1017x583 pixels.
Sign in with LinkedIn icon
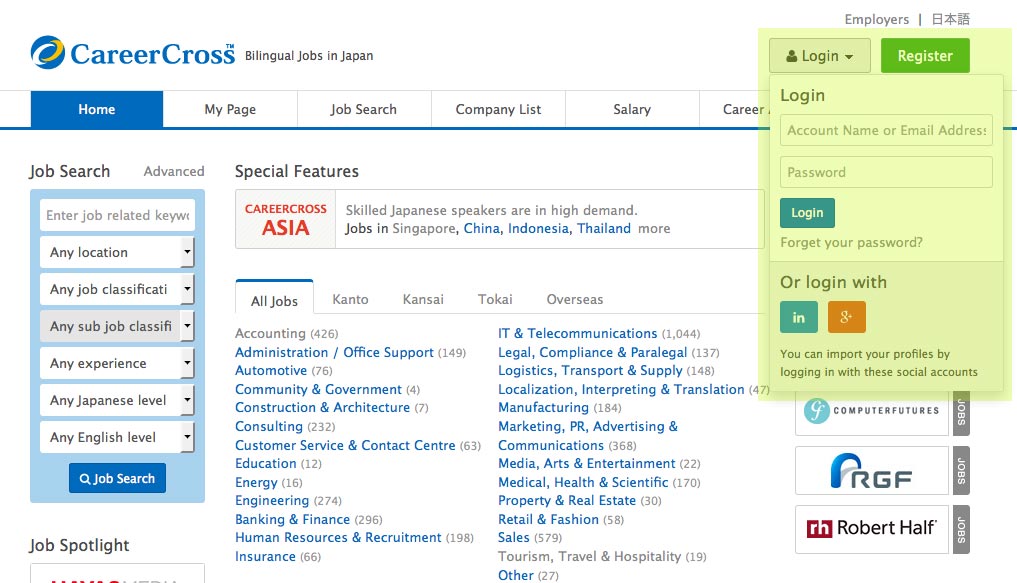(798, 317)
